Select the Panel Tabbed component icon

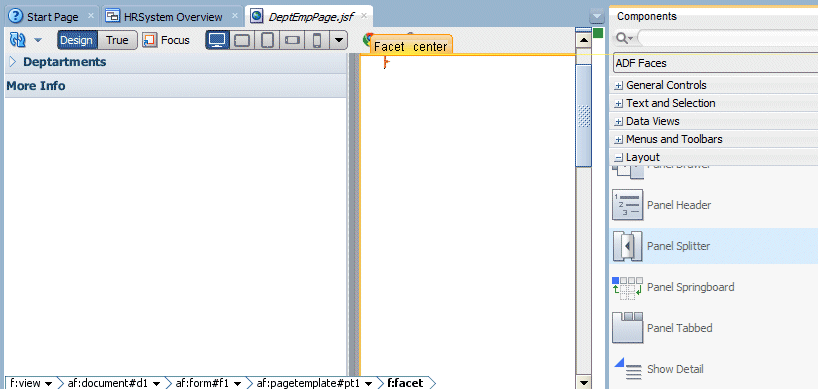coord(628,327)
